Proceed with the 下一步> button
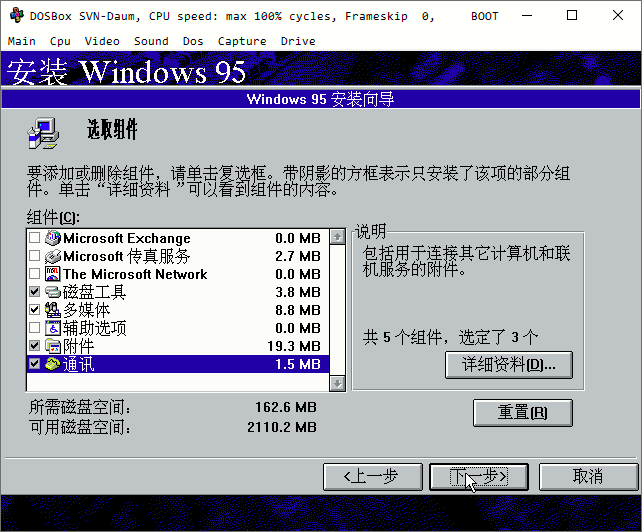Image resolution: width=642 pixels, height=532 pixels. (479, 477)
